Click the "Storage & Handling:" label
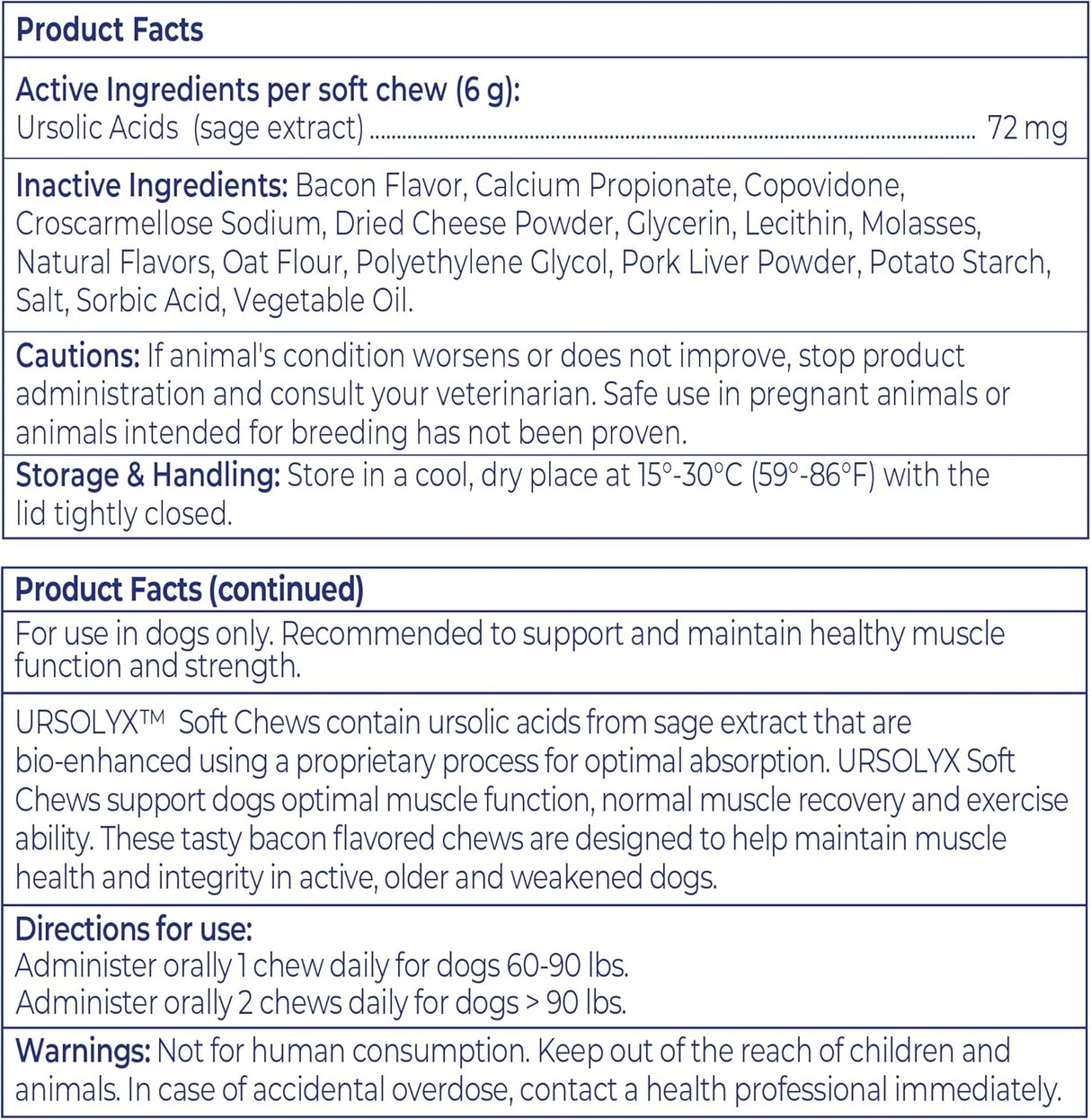Screen dimensions: 1091x1120 147,476
